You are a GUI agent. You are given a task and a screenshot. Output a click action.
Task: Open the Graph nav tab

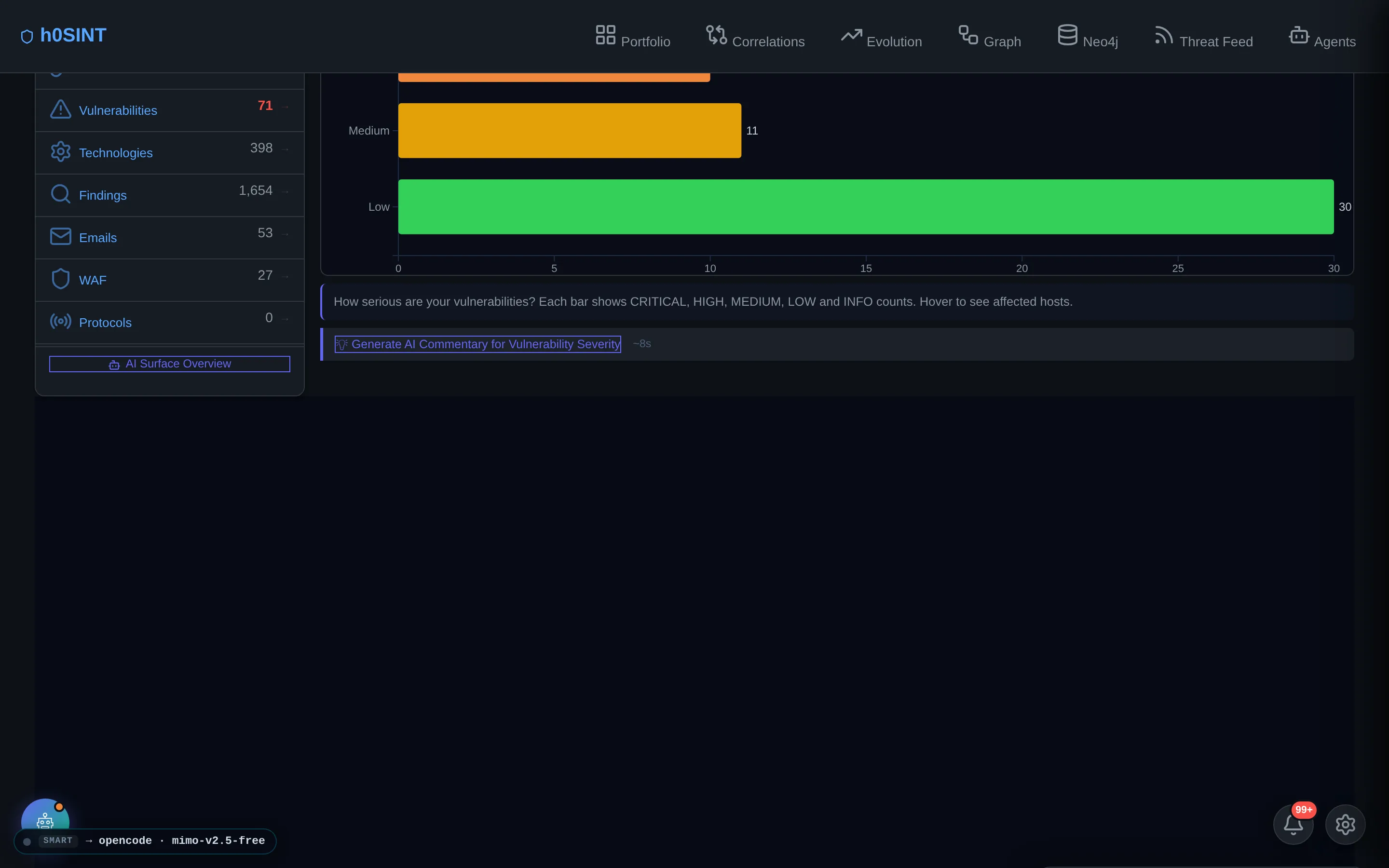tap(990, 36)
